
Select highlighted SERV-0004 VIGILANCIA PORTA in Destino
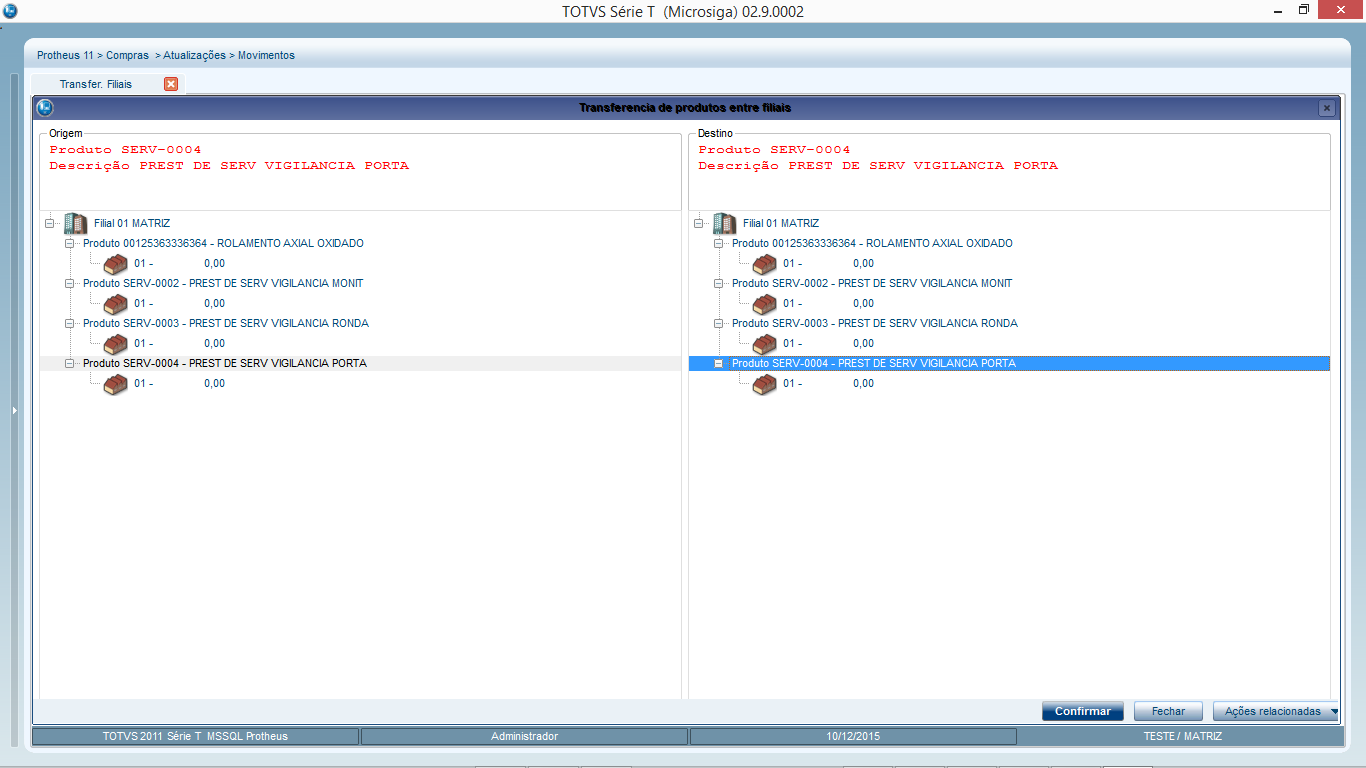(x=874, y=363)
